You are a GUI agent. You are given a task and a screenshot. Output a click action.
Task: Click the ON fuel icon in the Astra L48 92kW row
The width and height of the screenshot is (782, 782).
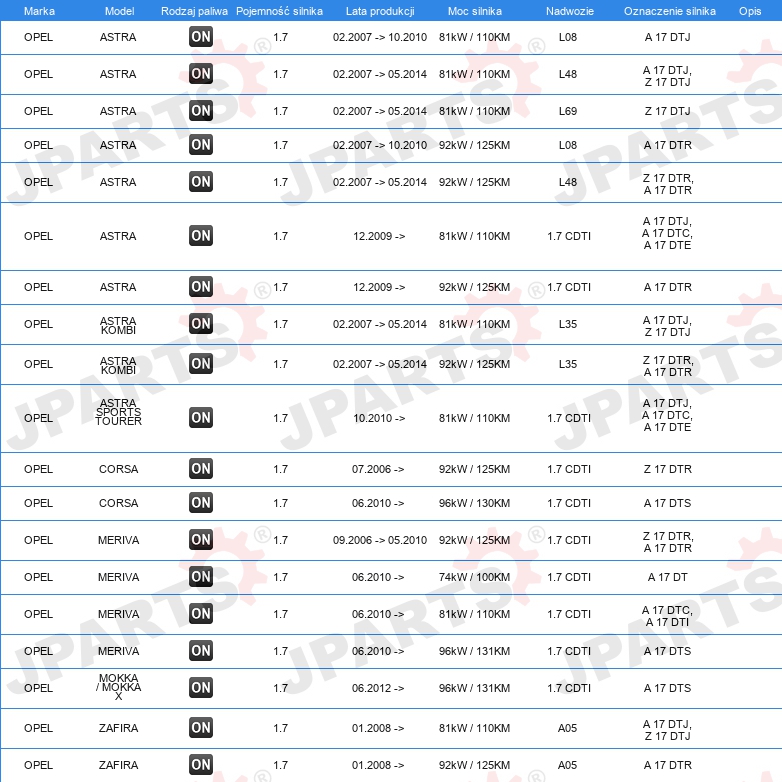pos(201,182)
